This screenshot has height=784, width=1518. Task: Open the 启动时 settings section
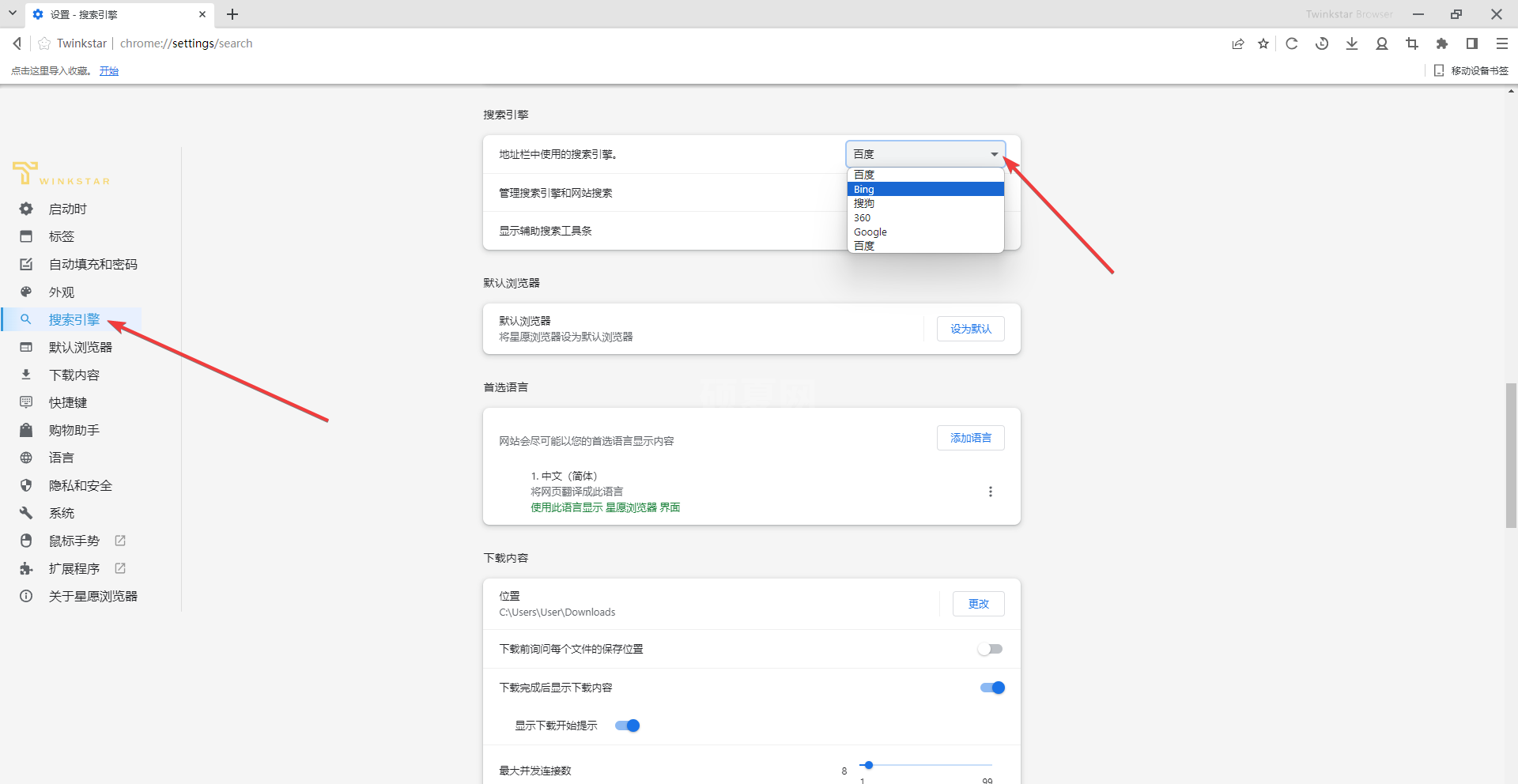[x=68, y=209]
